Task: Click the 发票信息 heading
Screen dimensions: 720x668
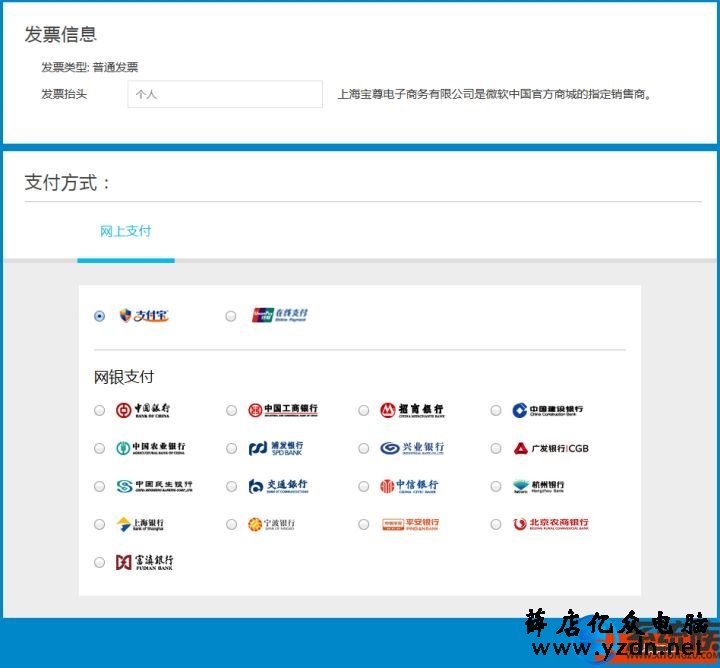Action: 61,34
